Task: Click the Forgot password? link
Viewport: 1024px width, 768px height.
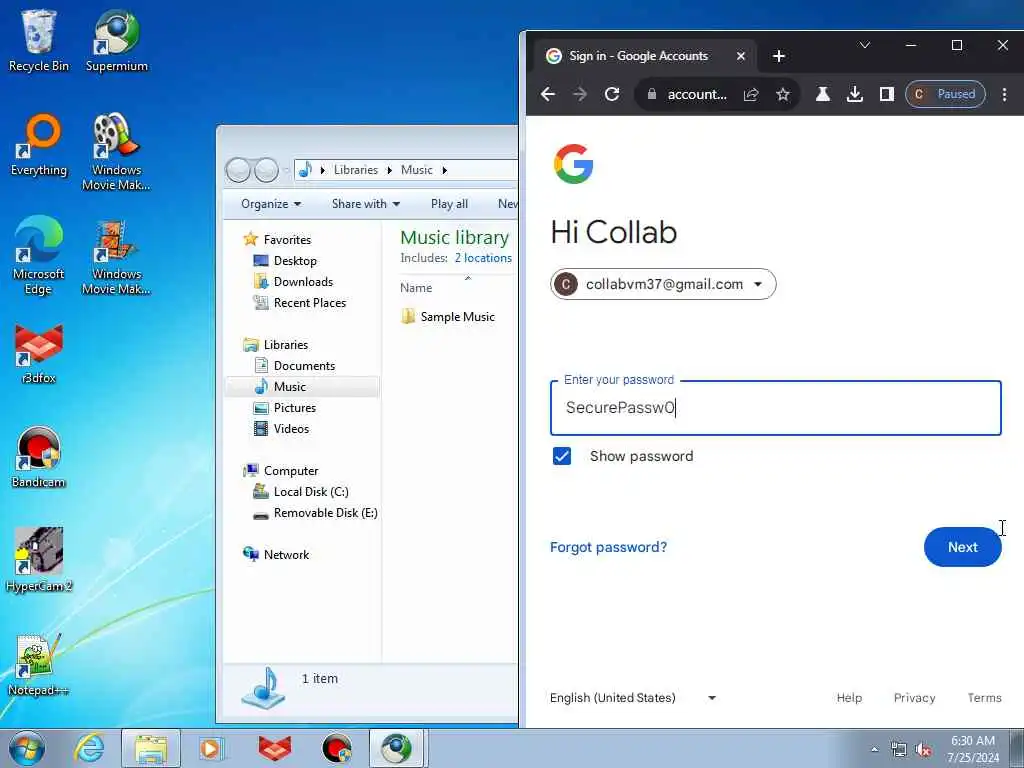Action: click(x=608, y=547)
